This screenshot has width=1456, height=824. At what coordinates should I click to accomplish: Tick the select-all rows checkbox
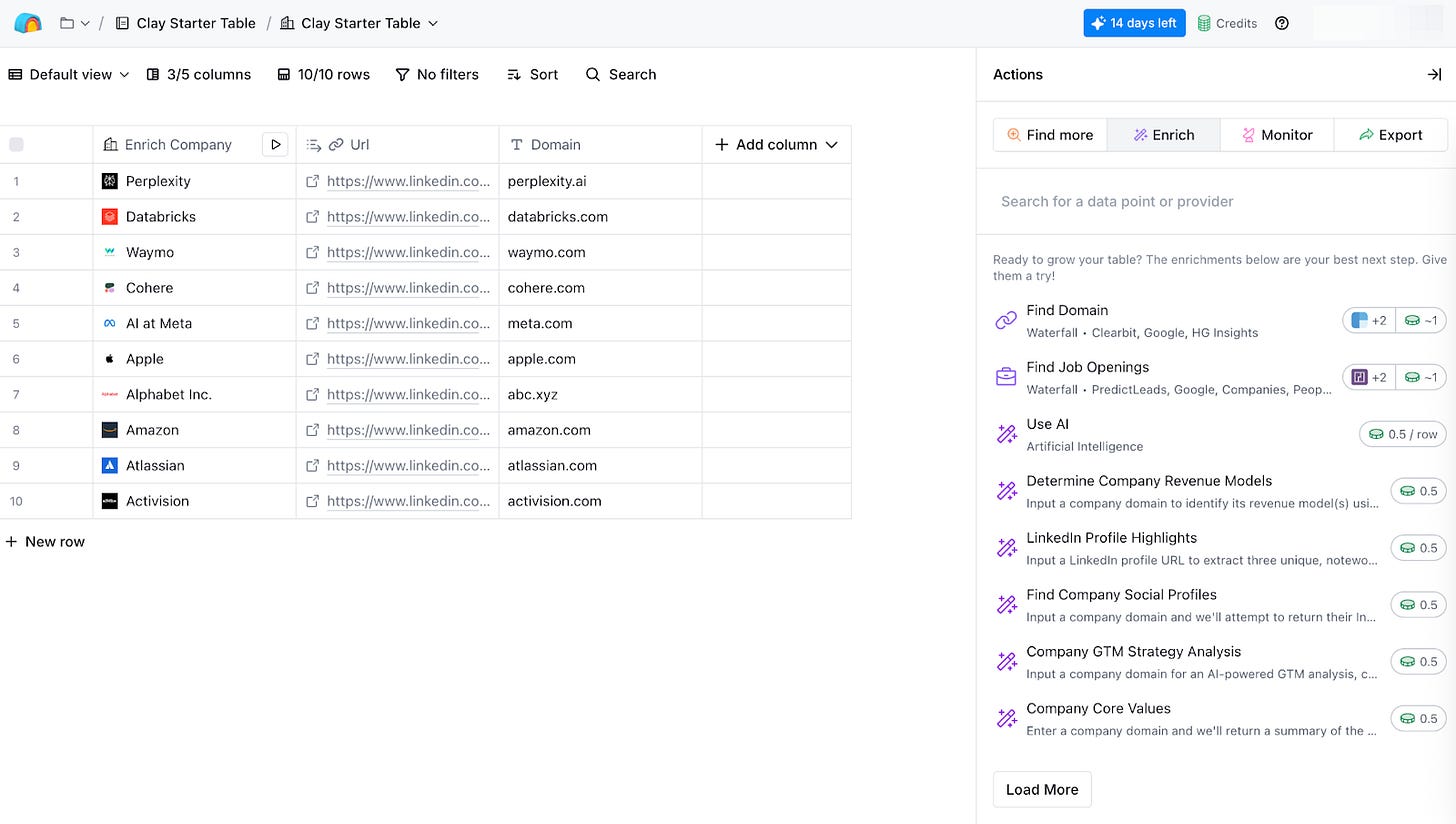16,145
